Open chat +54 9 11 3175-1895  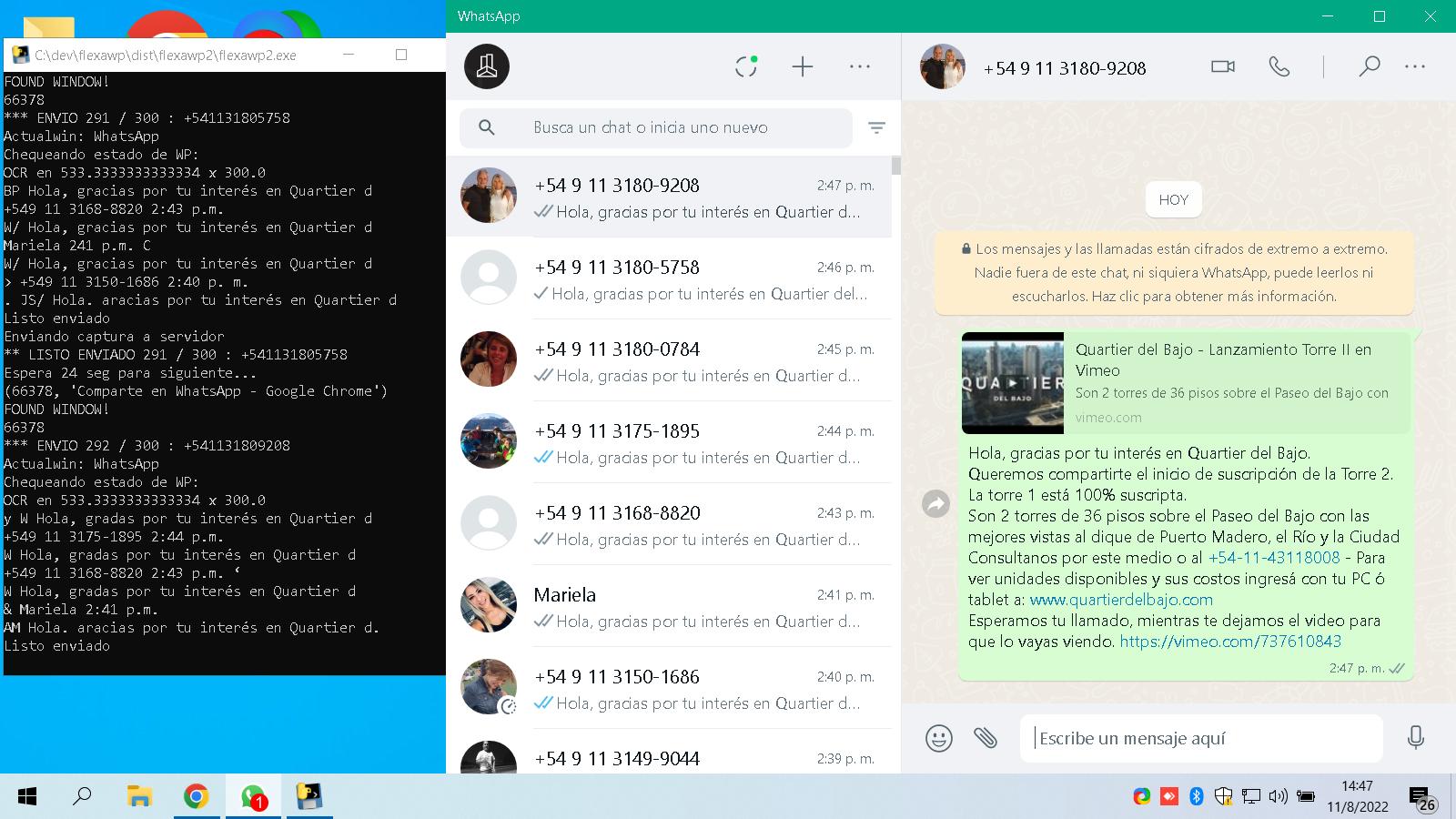669,442
